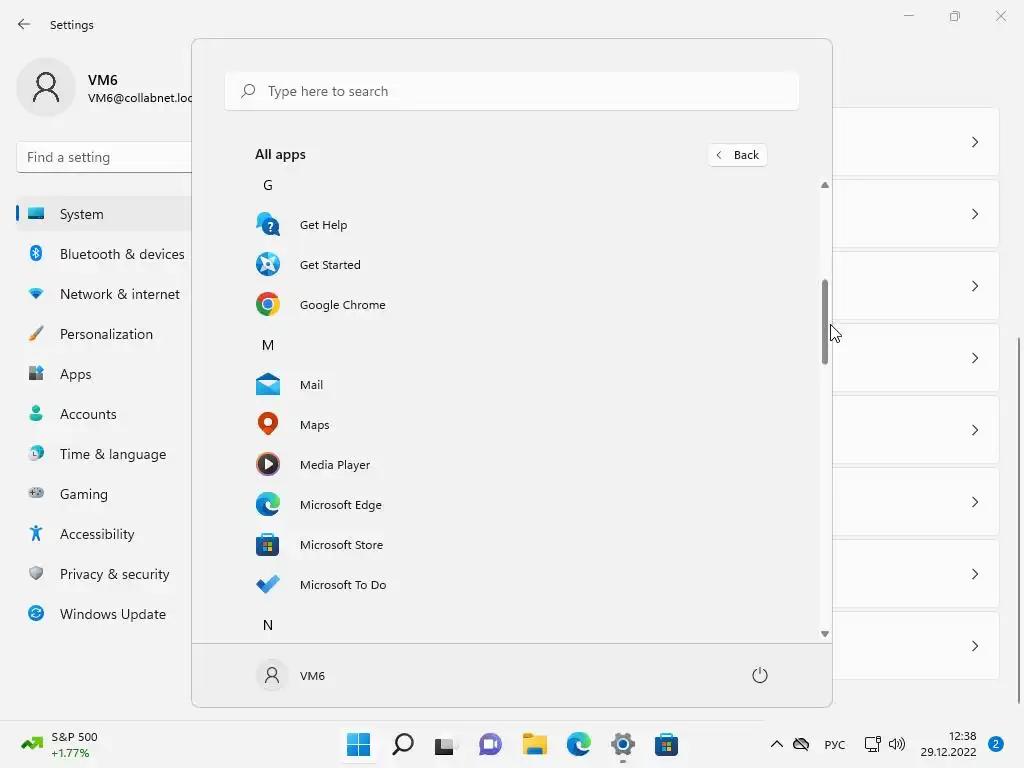Click All apps scrollbar up arrow
Viewport: 1024px width, 768px height.
[825, 185]
